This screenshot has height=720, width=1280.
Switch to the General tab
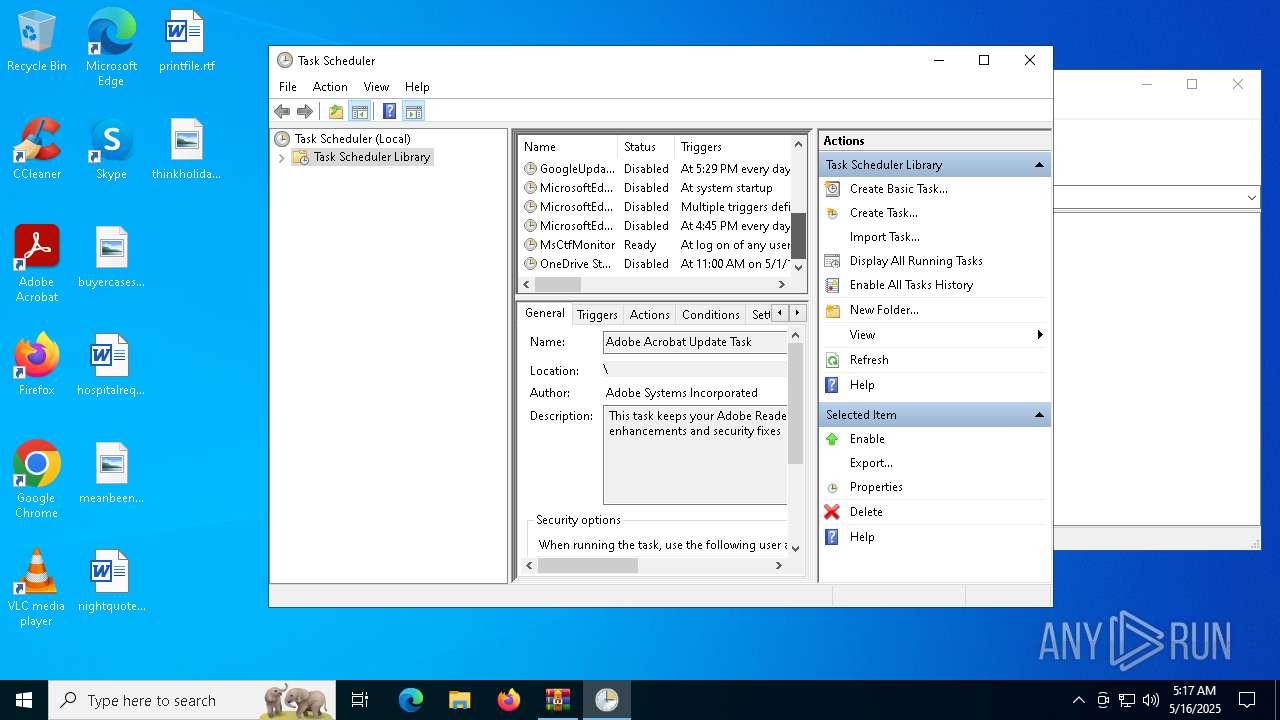pos(545,313)
